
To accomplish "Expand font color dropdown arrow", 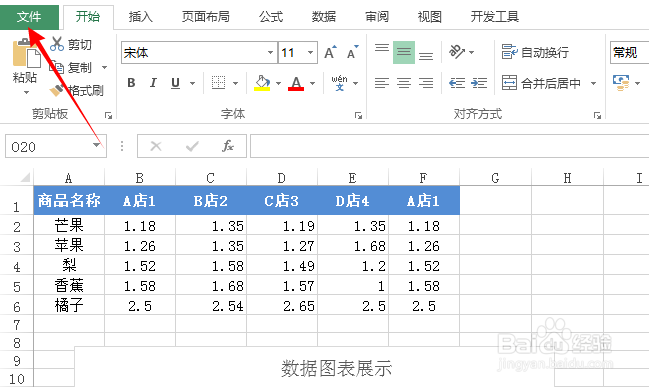I will click(x=312, y=83).
